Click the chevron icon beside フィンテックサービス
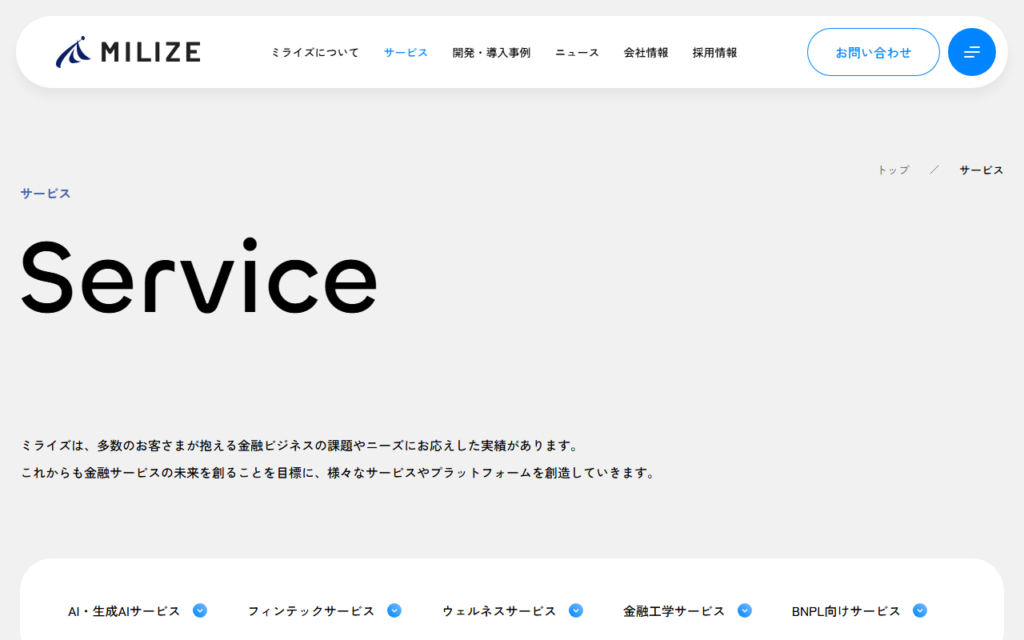 [x=394, y=611]
